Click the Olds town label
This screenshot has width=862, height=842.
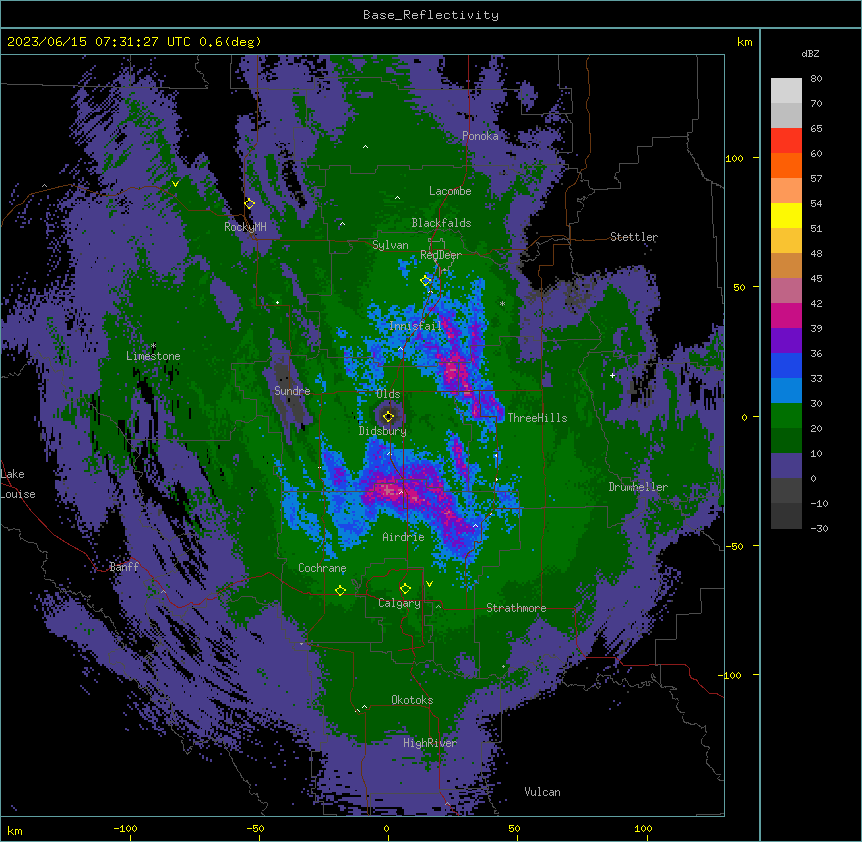point(388,394)
